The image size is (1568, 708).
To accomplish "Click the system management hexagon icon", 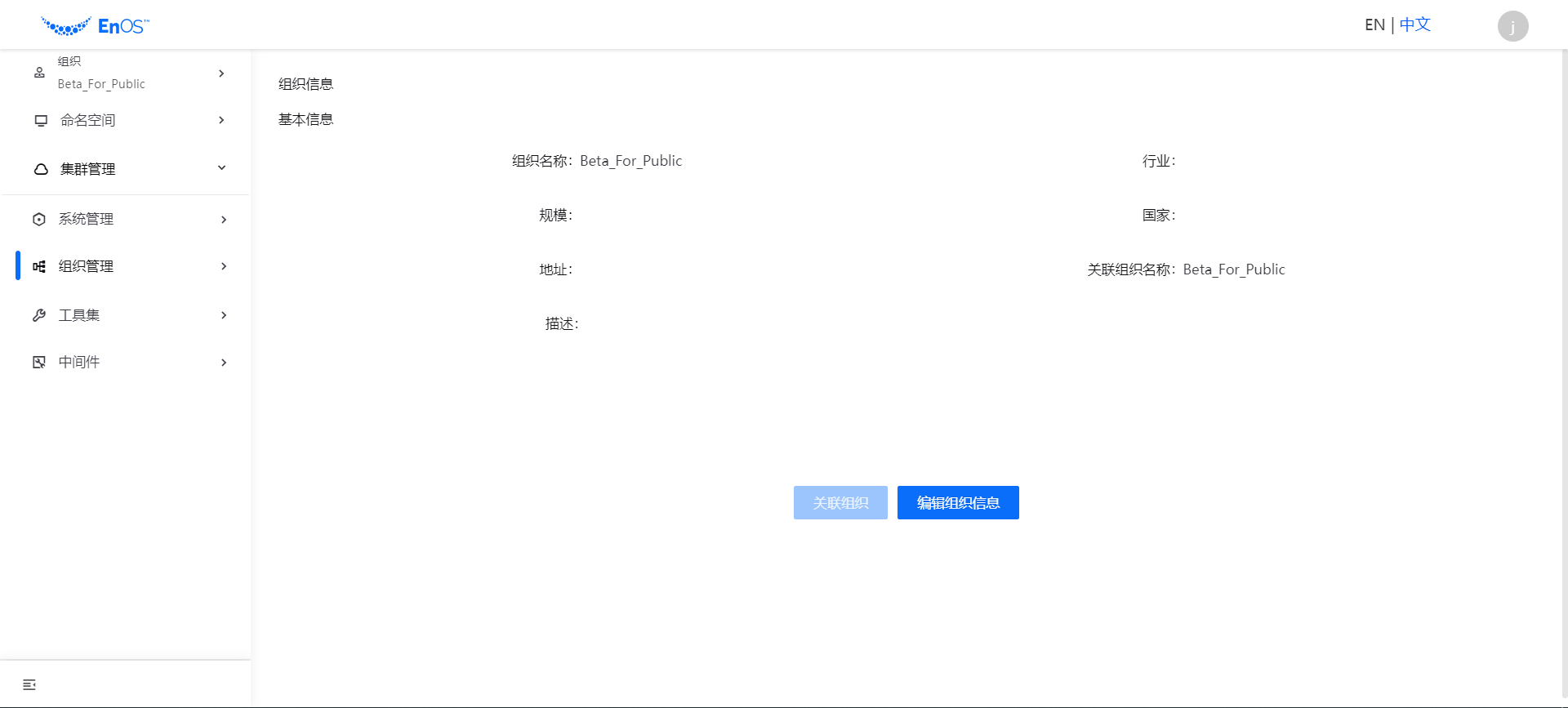I will 39,219.
